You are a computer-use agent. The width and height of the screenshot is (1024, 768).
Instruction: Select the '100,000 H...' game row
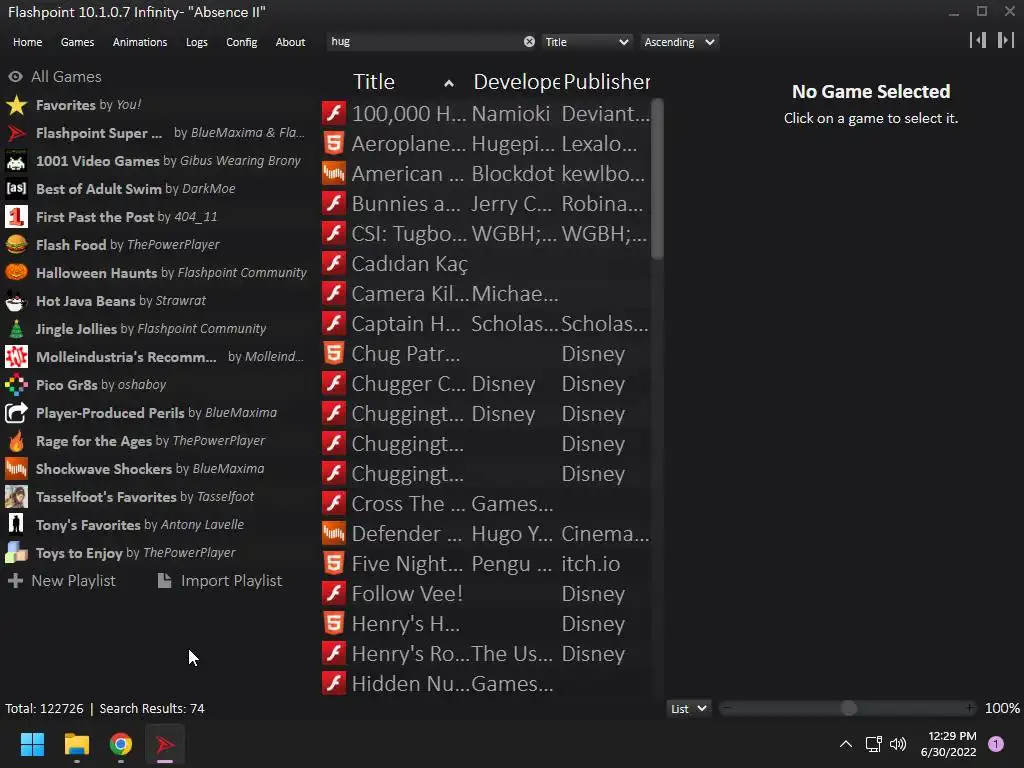click(486, 113)
